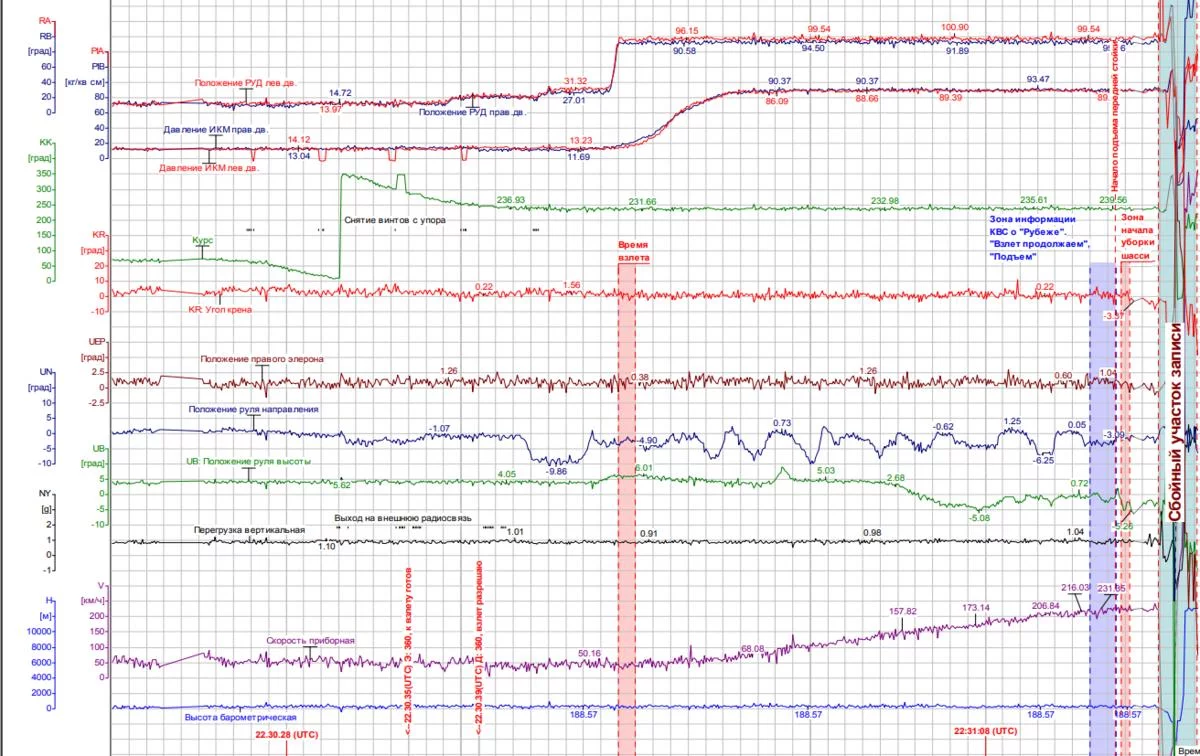The height and width of the screenshot is (756, 1200).
Task: Click the 6.01 elevator position value
Action: point(644,468)
